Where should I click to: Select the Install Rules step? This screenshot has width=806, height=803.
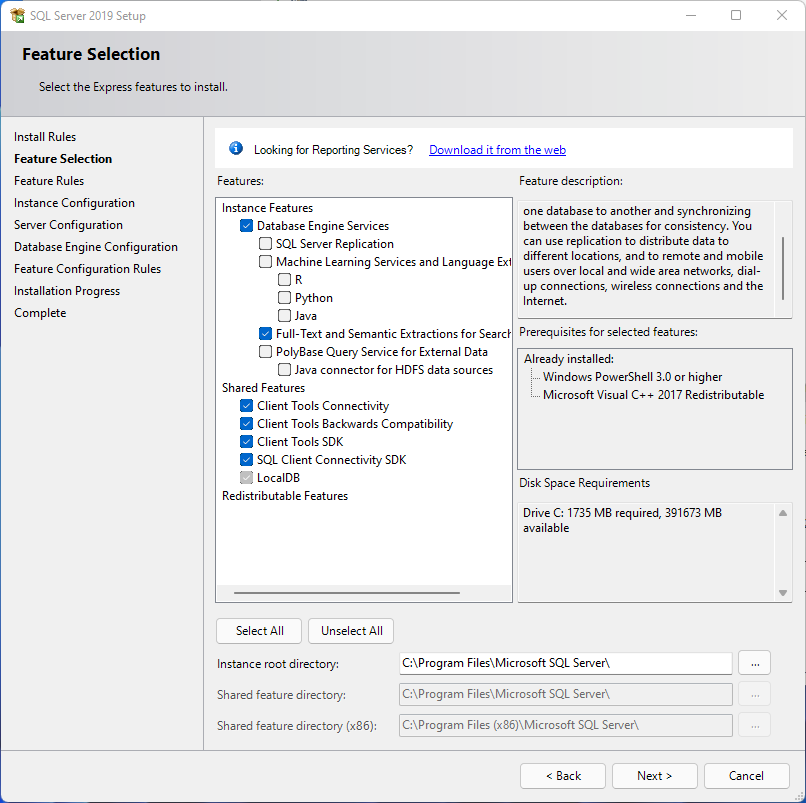coord(45,137)
